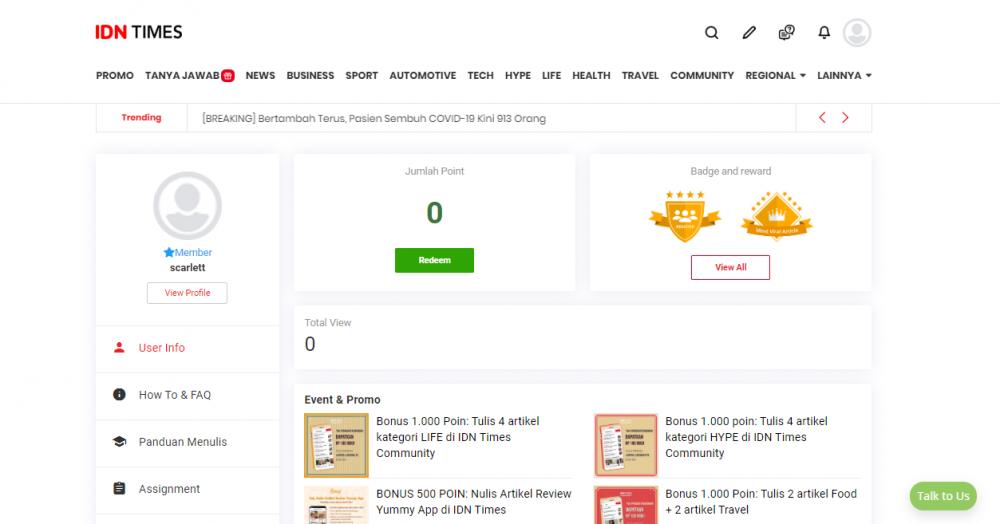Click the 'Badge and reward' heading
The height and width of the screenshot is (524, 1000).
pos(731,171)
